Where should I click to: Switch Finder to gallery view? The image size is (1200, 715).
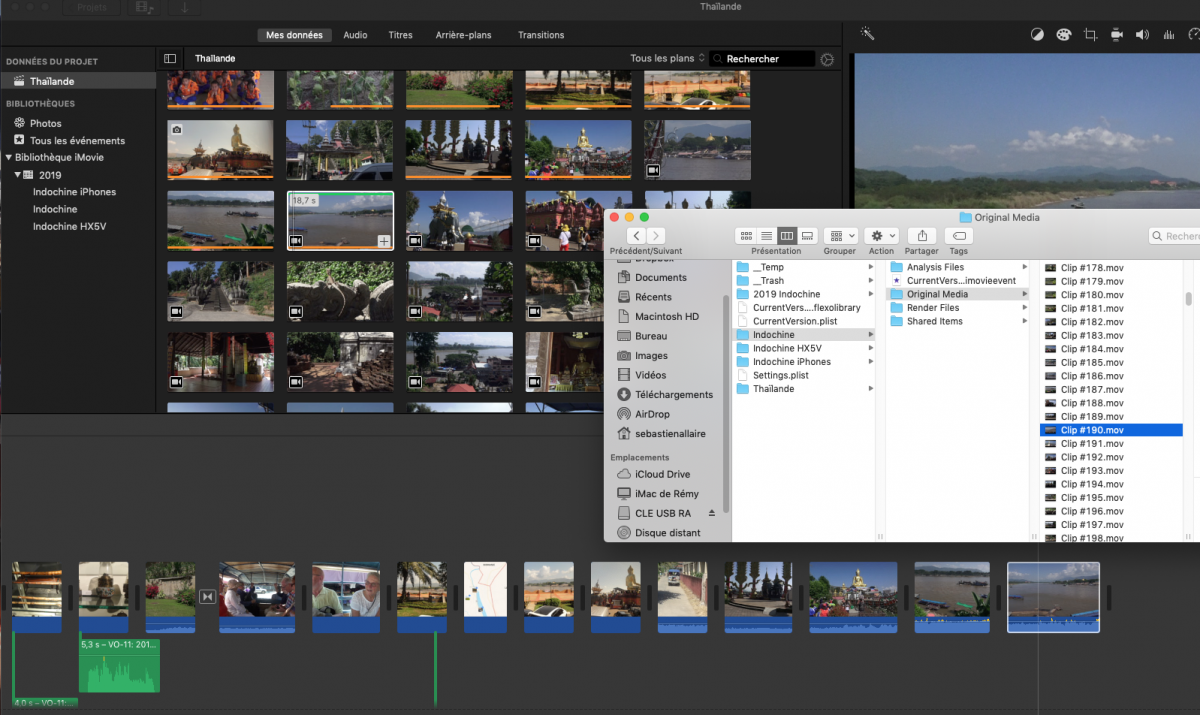[x=807, y=236]
